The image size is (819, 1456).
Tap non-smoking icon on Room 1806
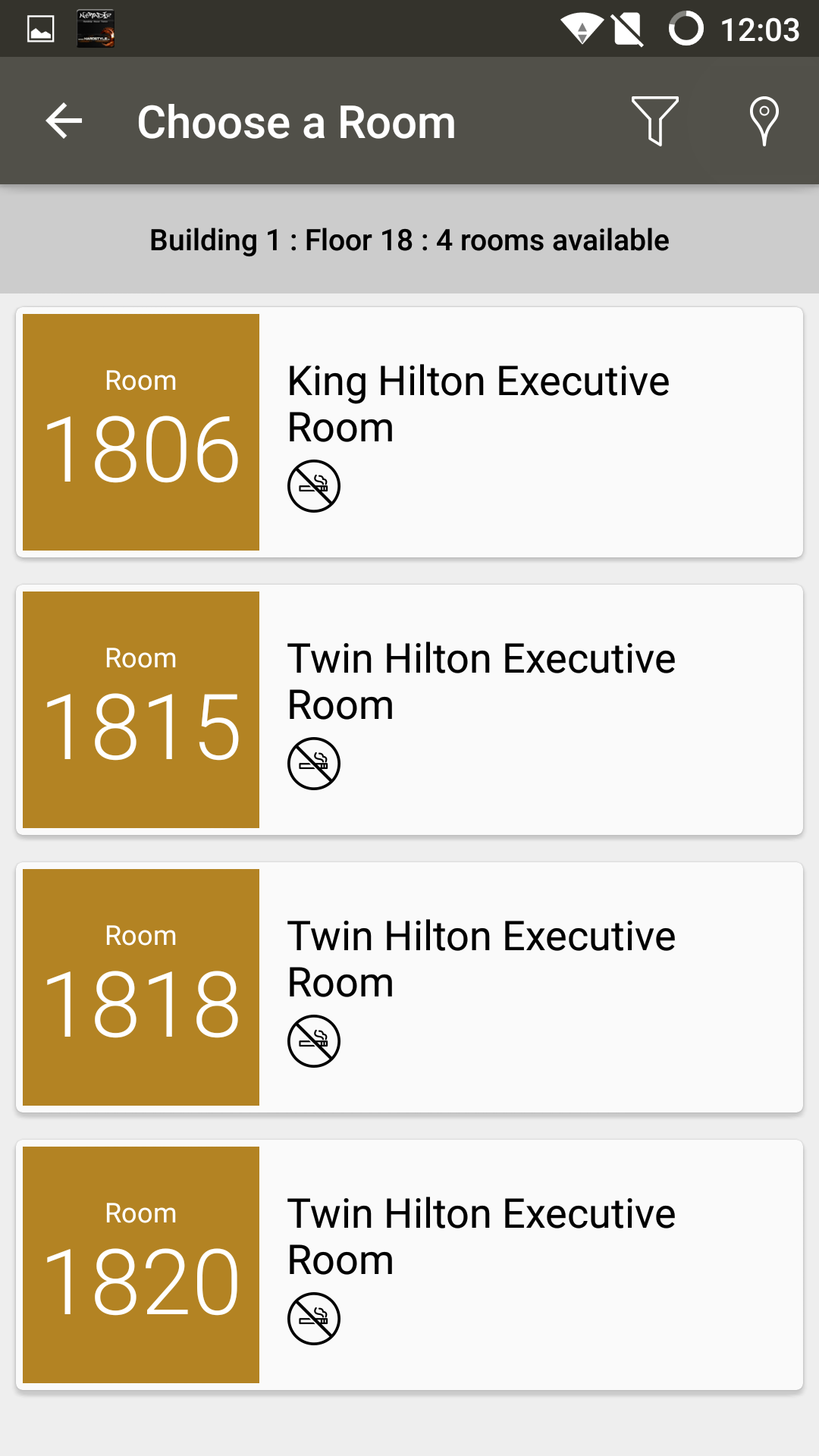(313, 486)
